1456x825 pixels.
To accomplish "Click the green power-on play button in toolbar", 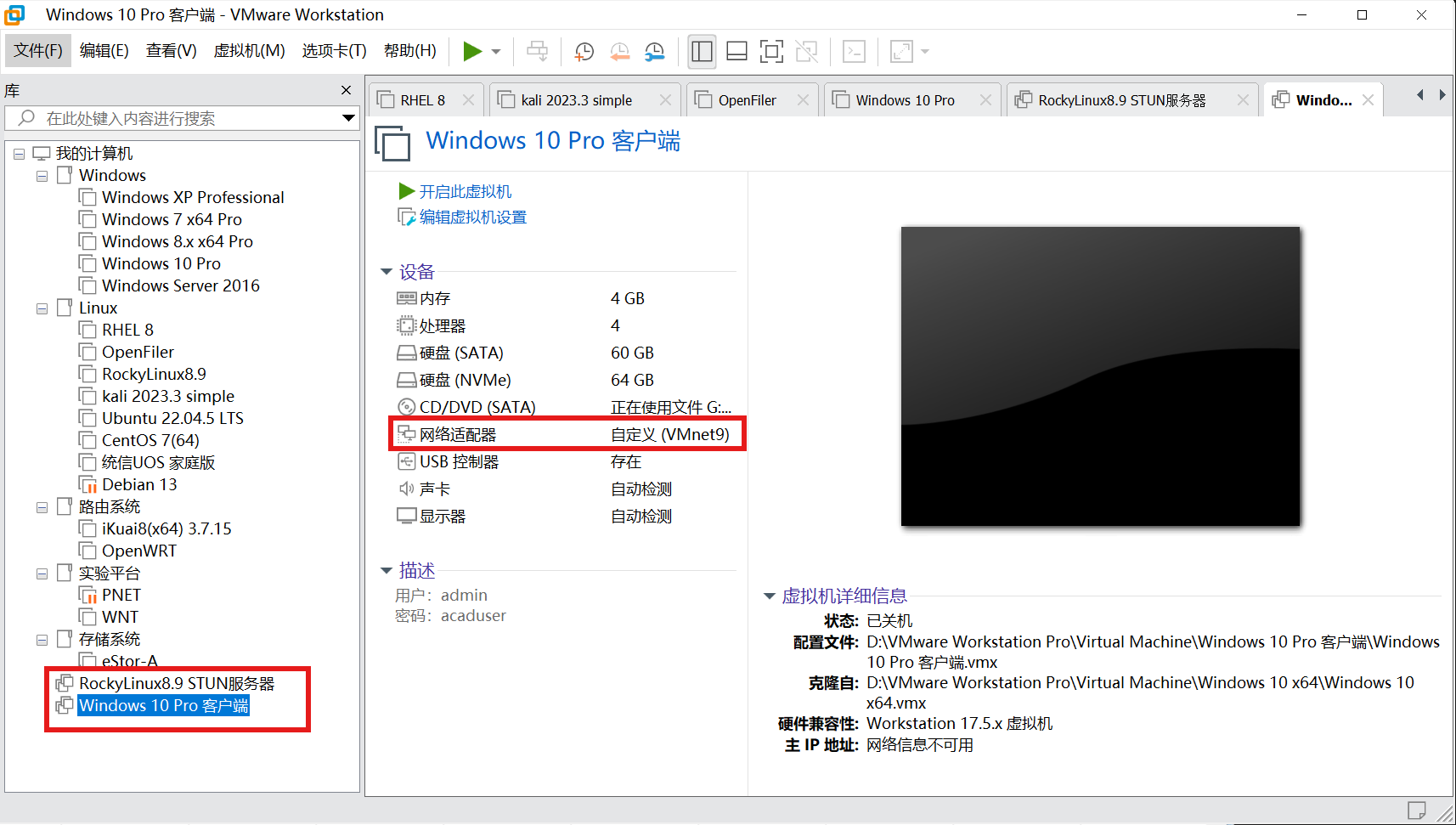I will (472, 52).
